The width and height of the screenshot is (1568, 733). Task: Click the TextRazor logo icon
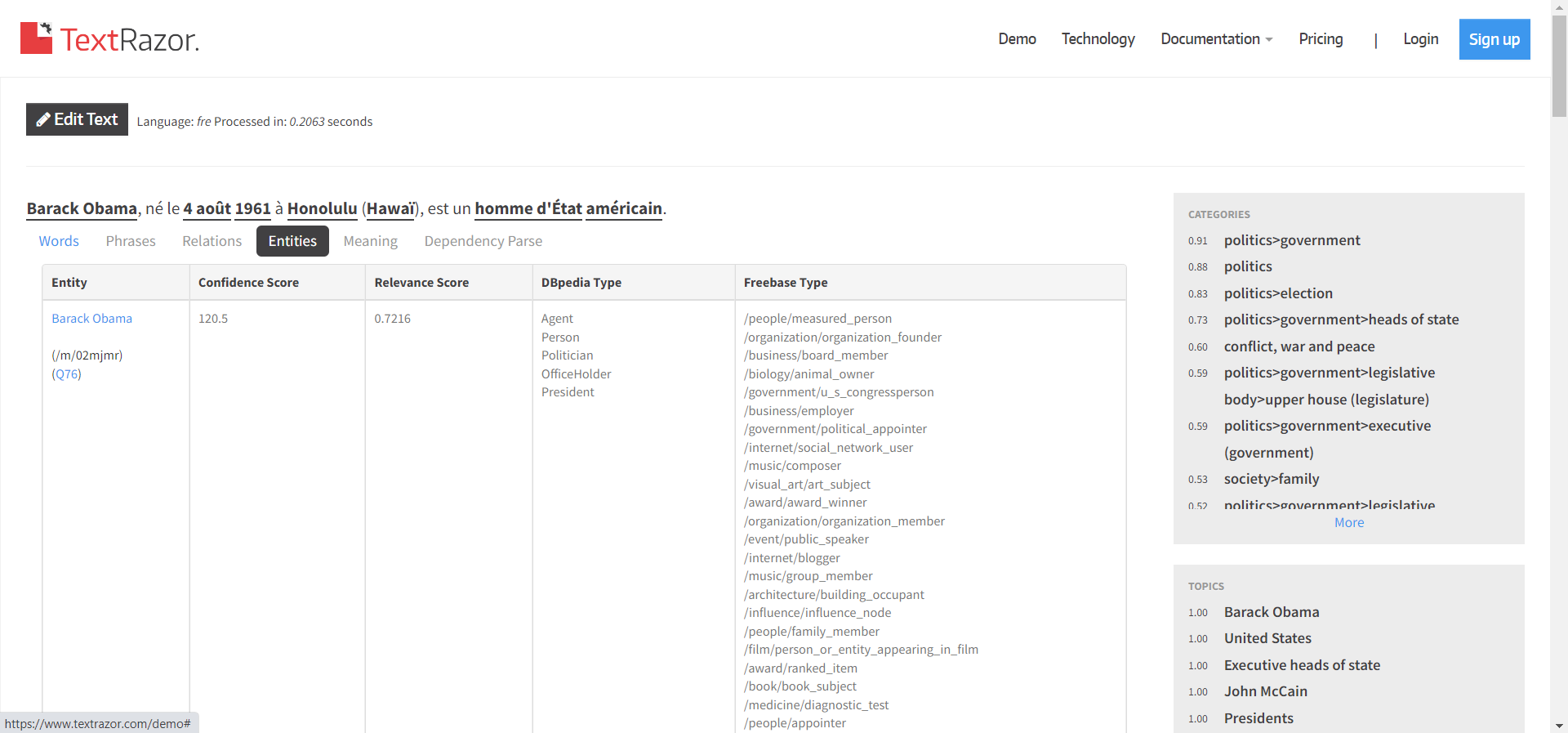[x=36, y=38]
